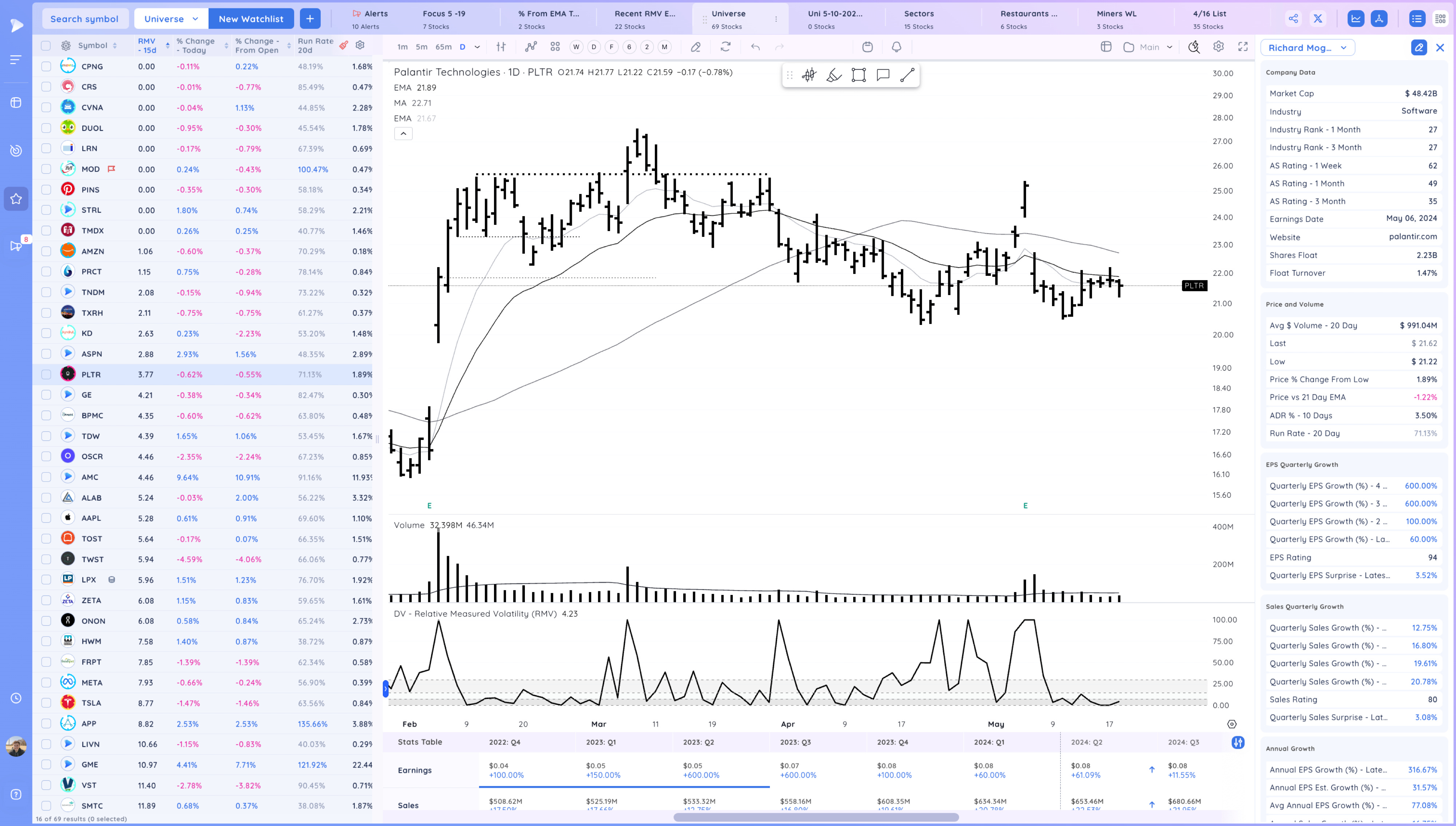Screen dimensions: 1456x826
Task: Click the chart time-axis goto icon
Action: [1231, 724]
